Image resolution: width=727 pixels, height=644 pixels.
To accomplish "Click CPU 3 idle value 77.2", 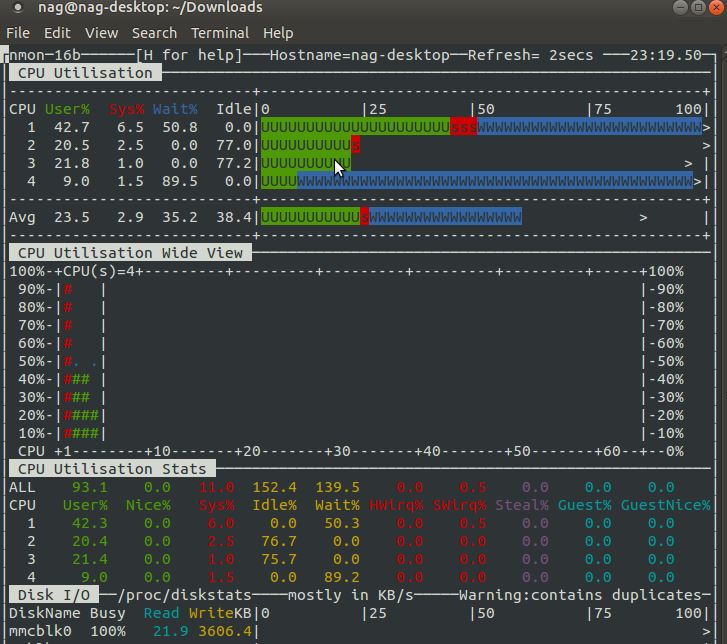I will 234,163.
